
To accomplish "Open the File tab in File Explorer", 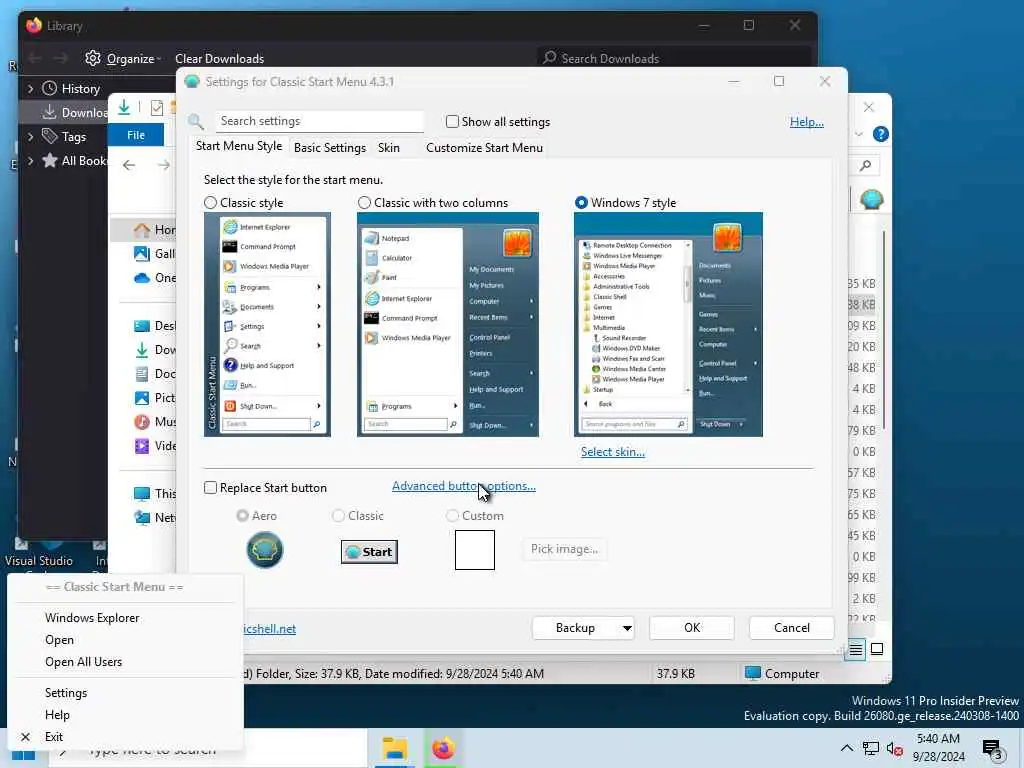I will 136,135.
